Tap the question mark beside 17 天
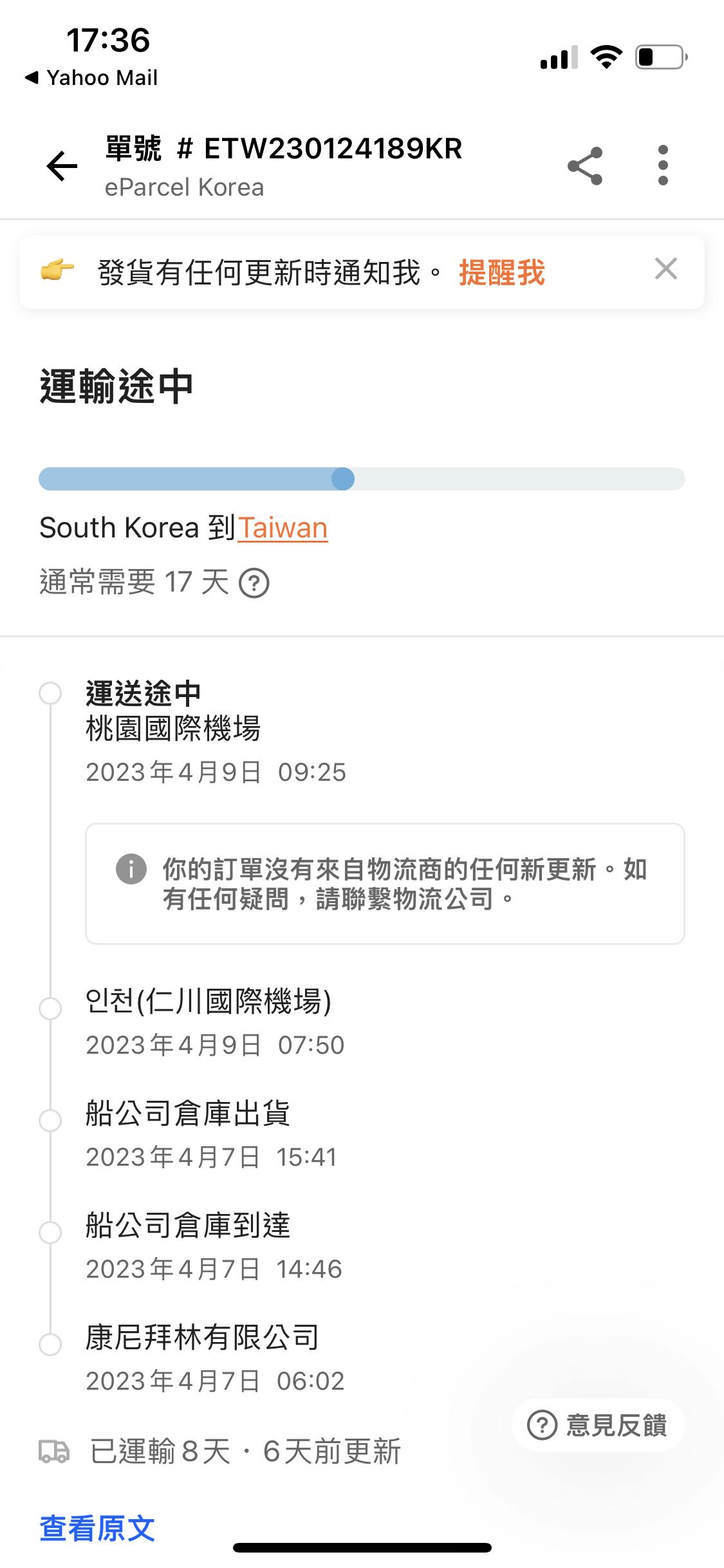Viewport: 724px width, 1568px height. (254, 584)
